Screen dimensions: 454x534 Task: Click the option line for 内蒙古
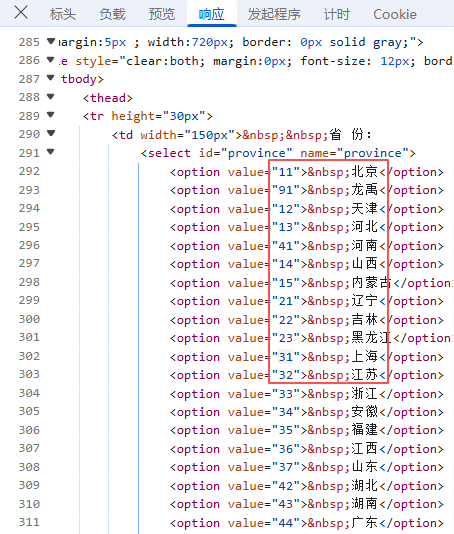pos(312,283)
